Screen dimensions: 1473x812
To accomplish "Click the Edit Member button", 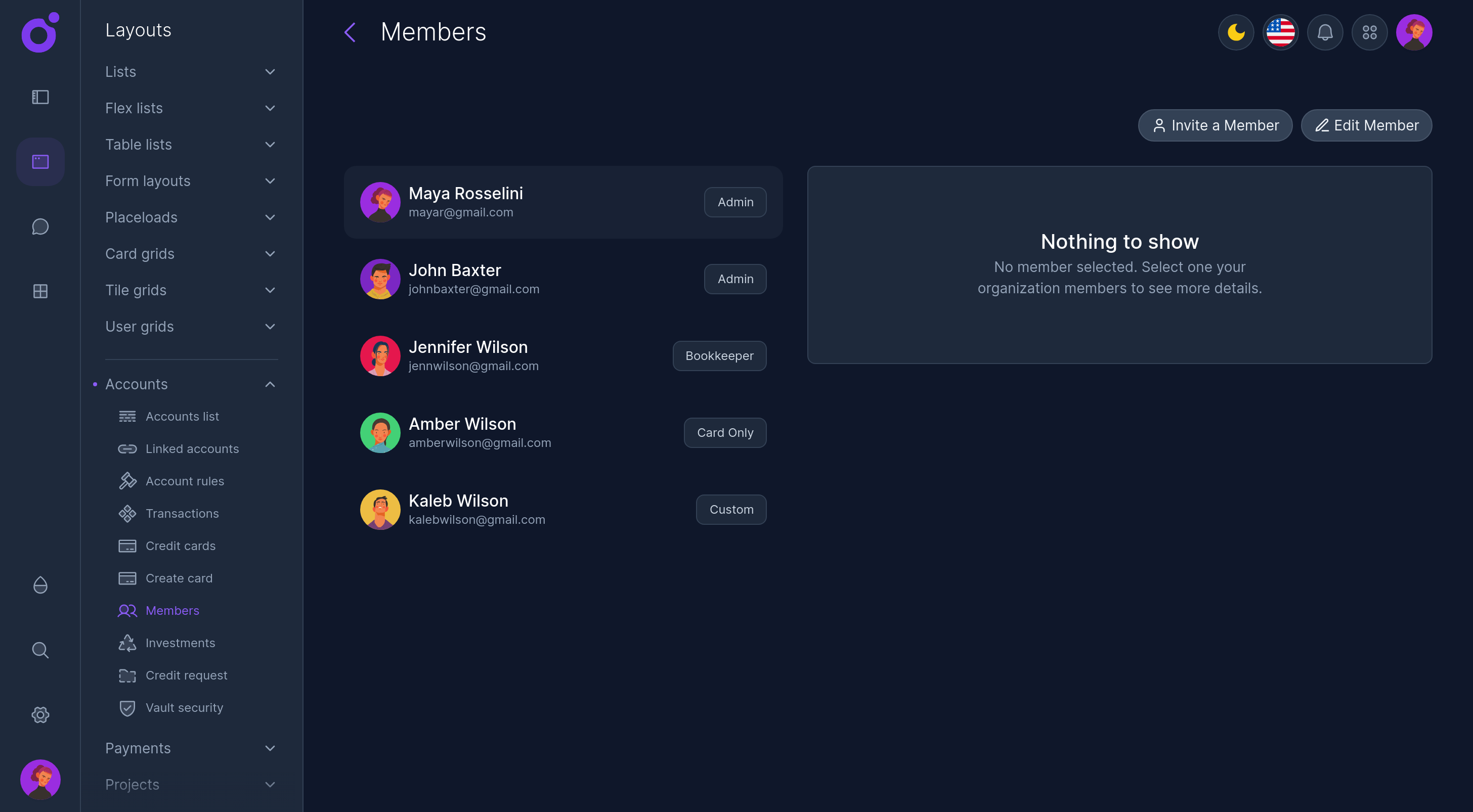I will coord(1367,125).
